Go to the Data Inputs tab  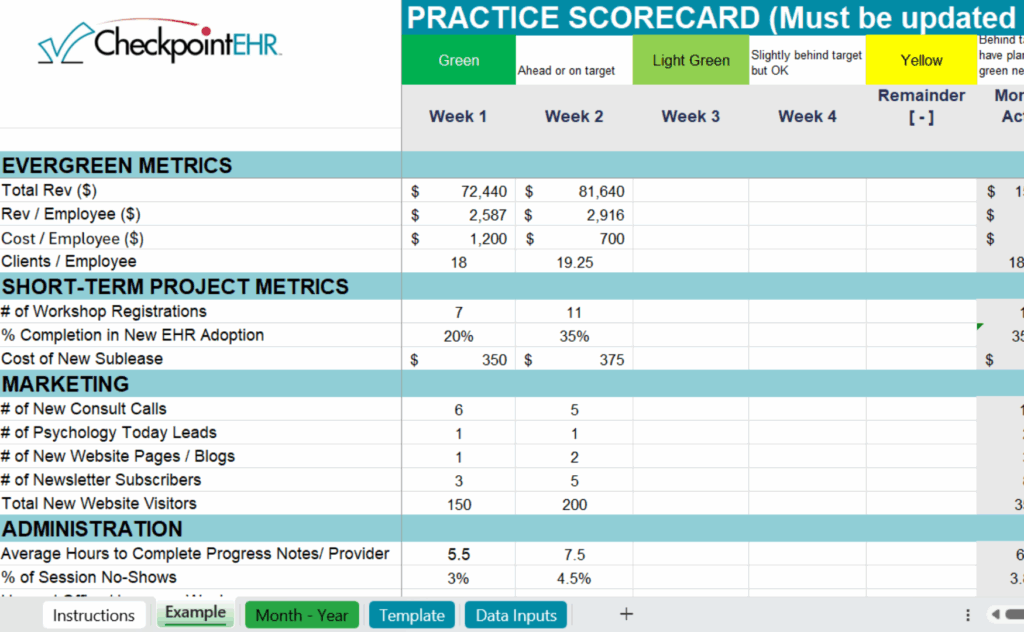coord(516,615)
